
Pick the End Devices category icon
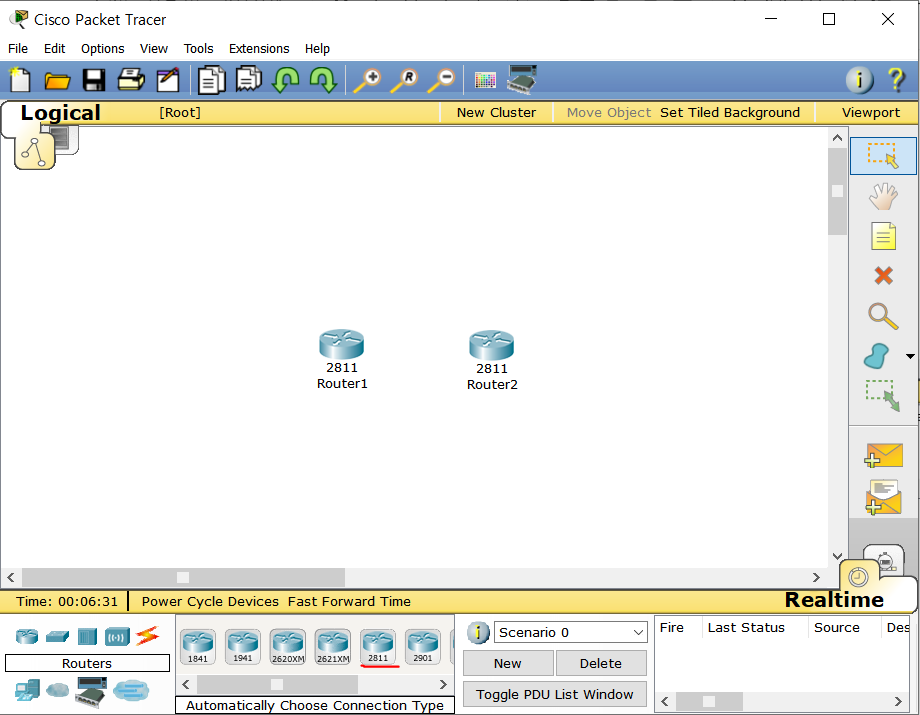point(27,690)
